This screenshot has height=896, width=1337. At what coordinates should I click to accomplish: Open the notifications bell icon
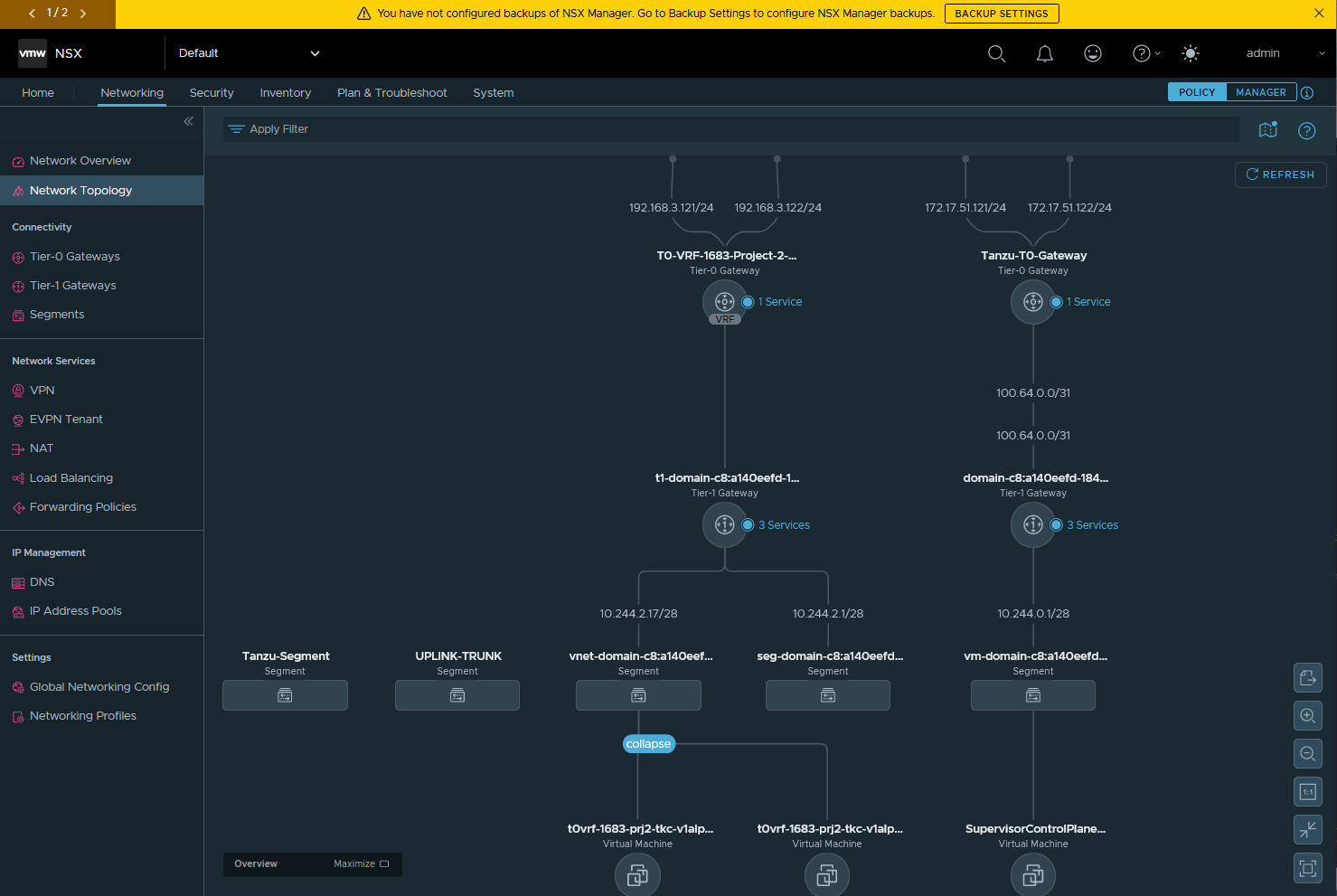[1045, 53]
